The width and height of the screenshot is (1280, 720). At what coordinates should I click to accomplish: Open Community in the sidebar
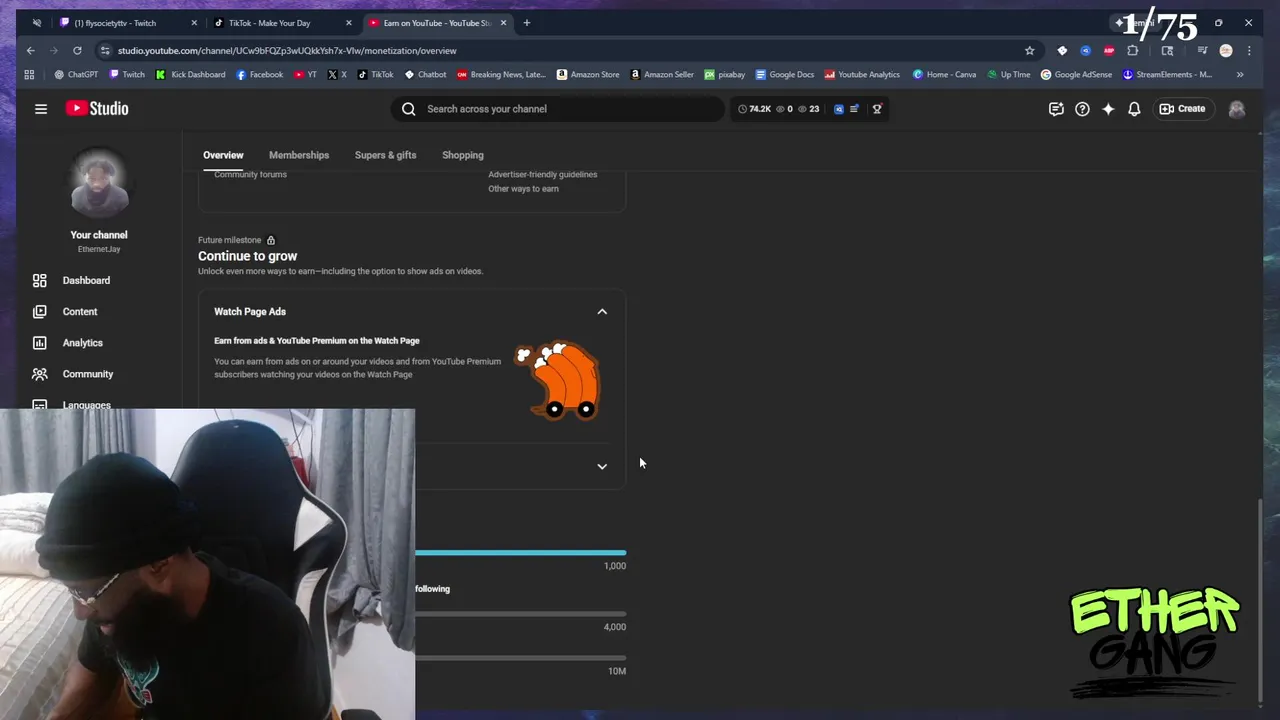point(88,374)
